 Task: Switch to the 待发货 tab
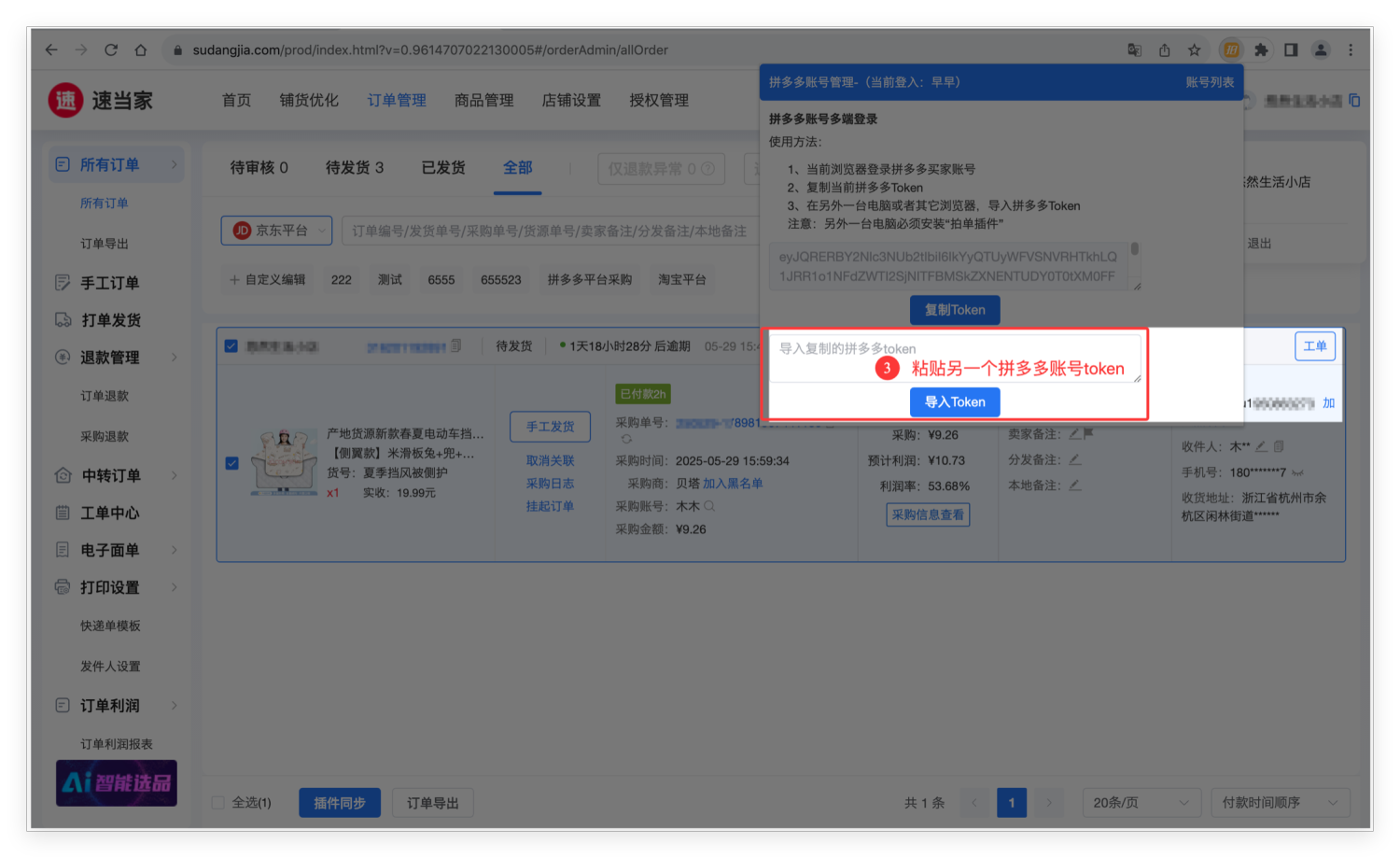(x=354, y=168)
